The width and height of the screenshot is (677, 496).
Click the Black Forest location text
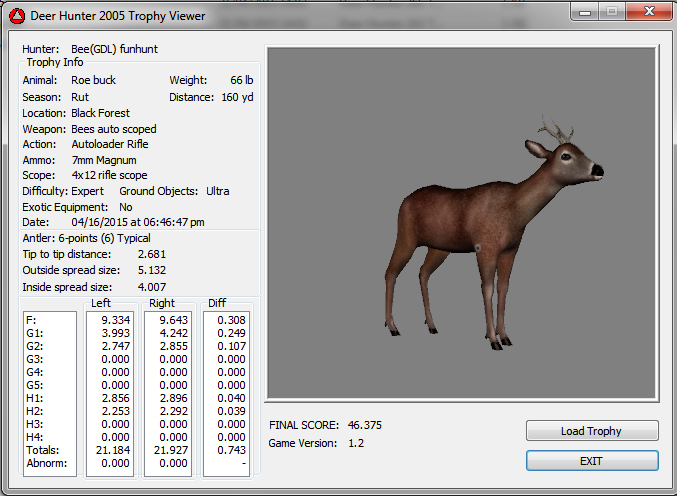point(100,113)
